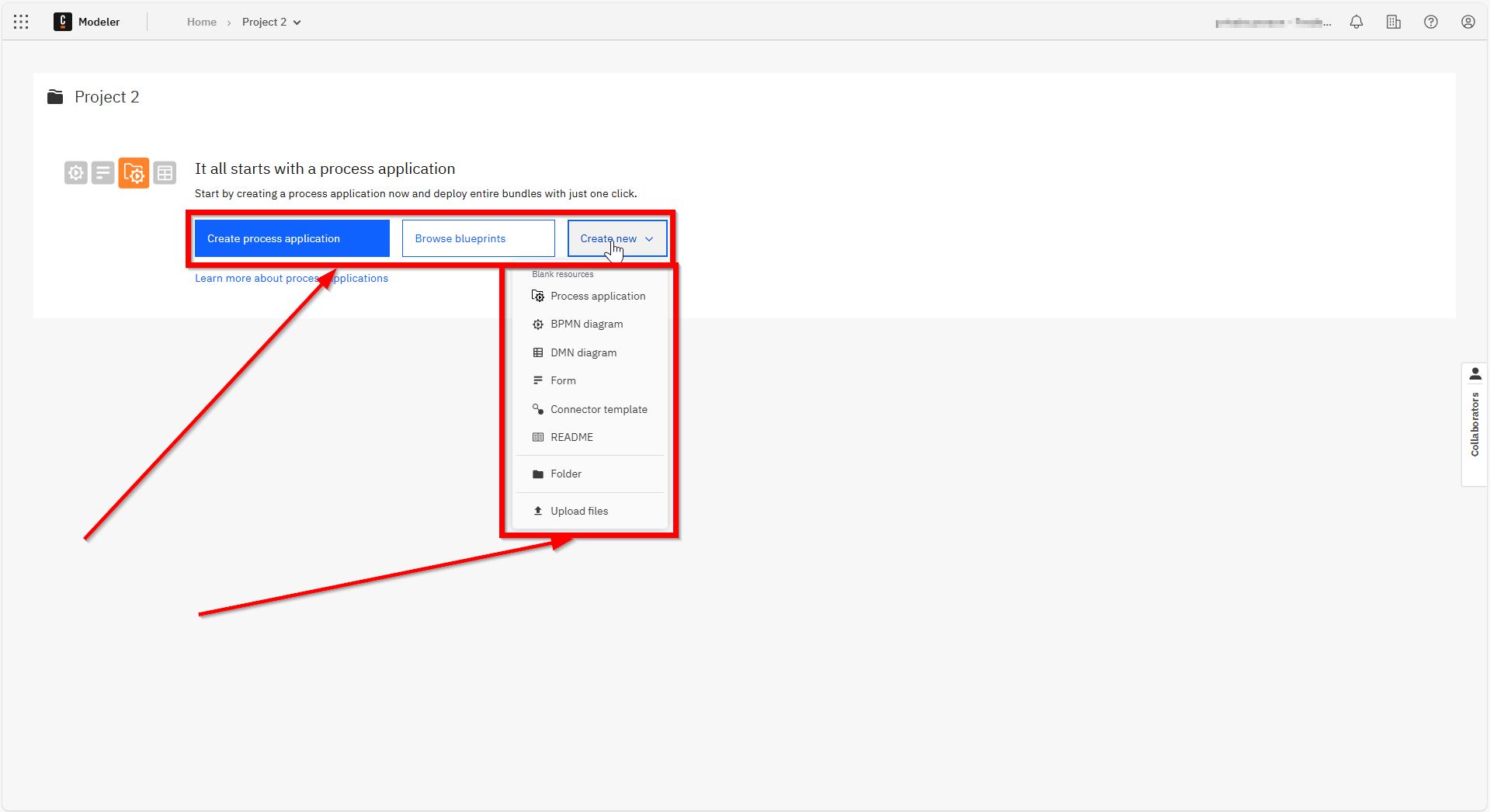Click the organization building icon in the header

(1394, 22)
